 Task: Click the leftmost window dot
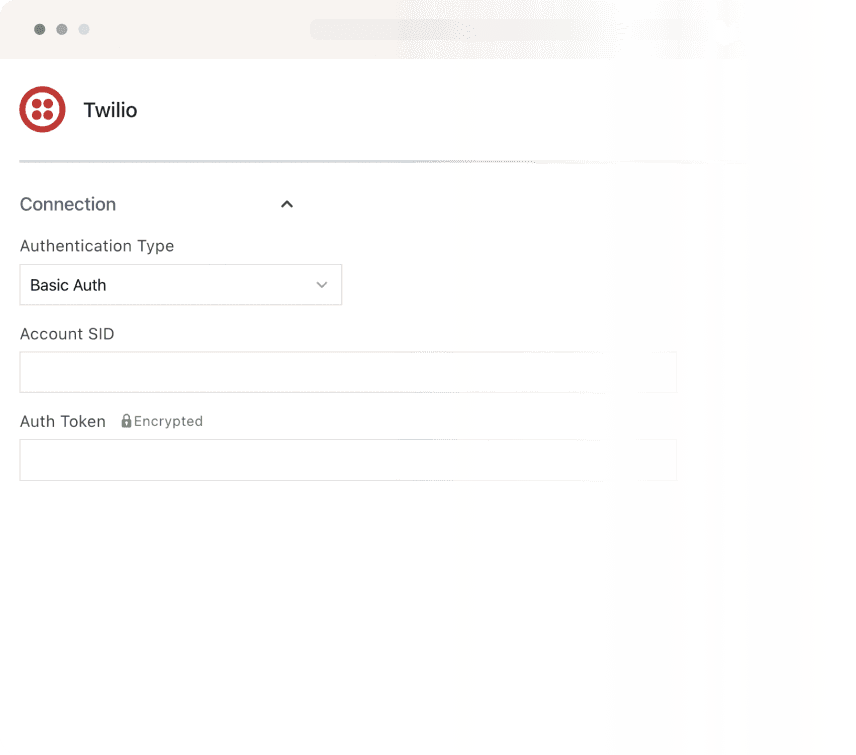click(x=39, y=30)
